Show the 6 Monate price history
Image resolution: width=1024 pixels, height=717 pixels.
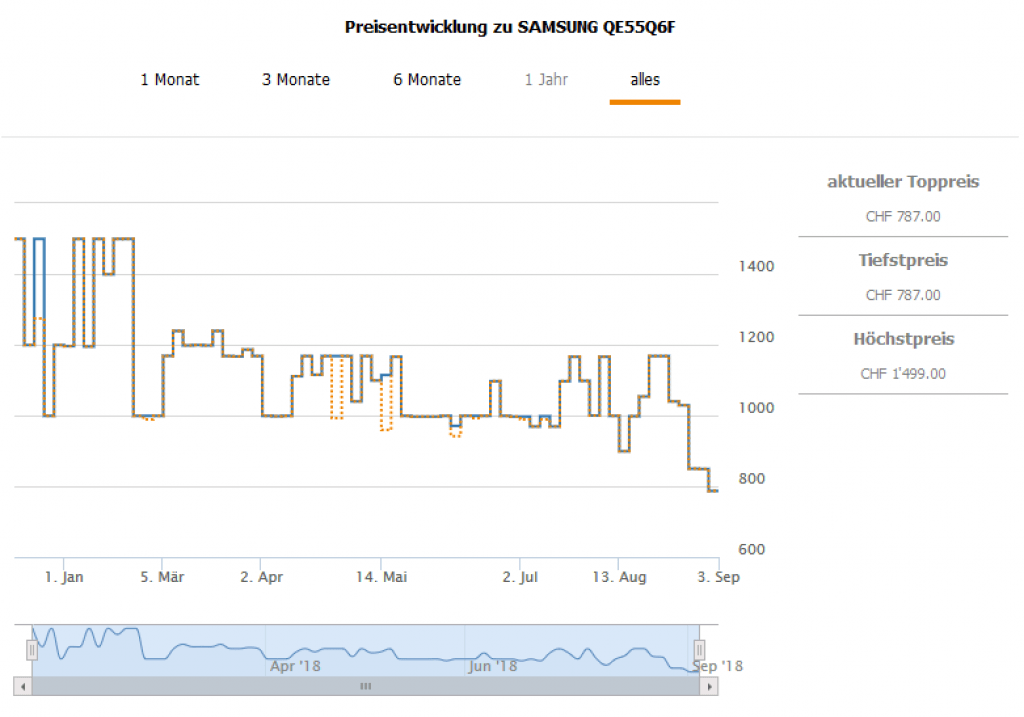[427, 80]
